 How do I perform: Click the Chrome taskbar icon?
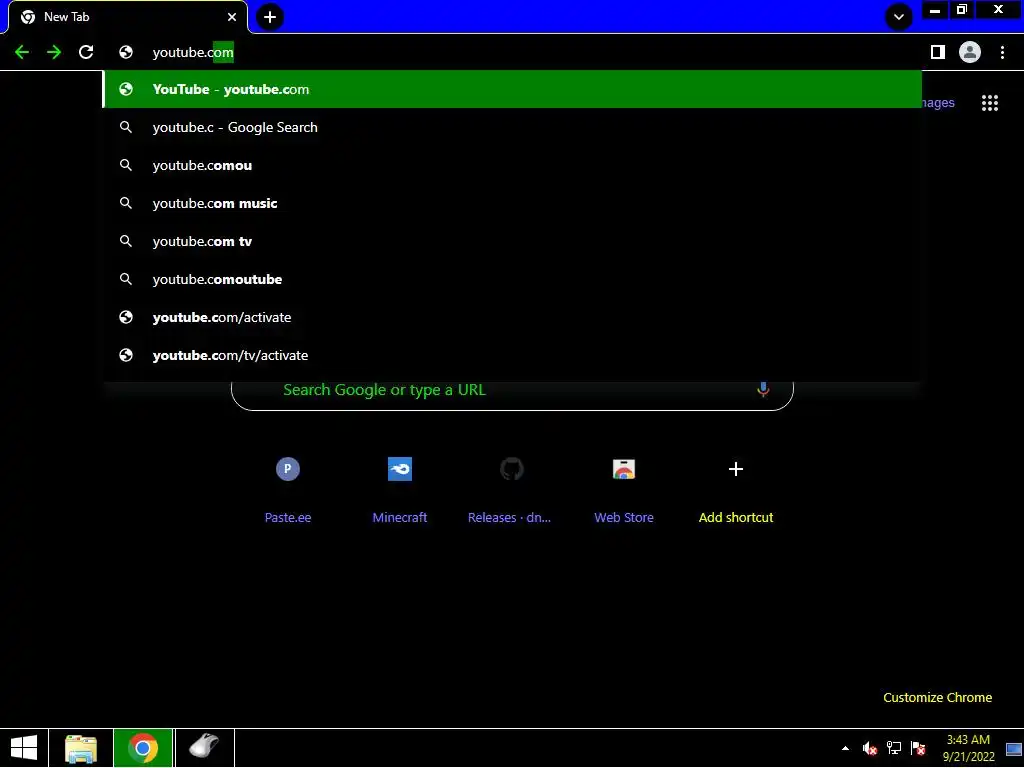(143, 748)
